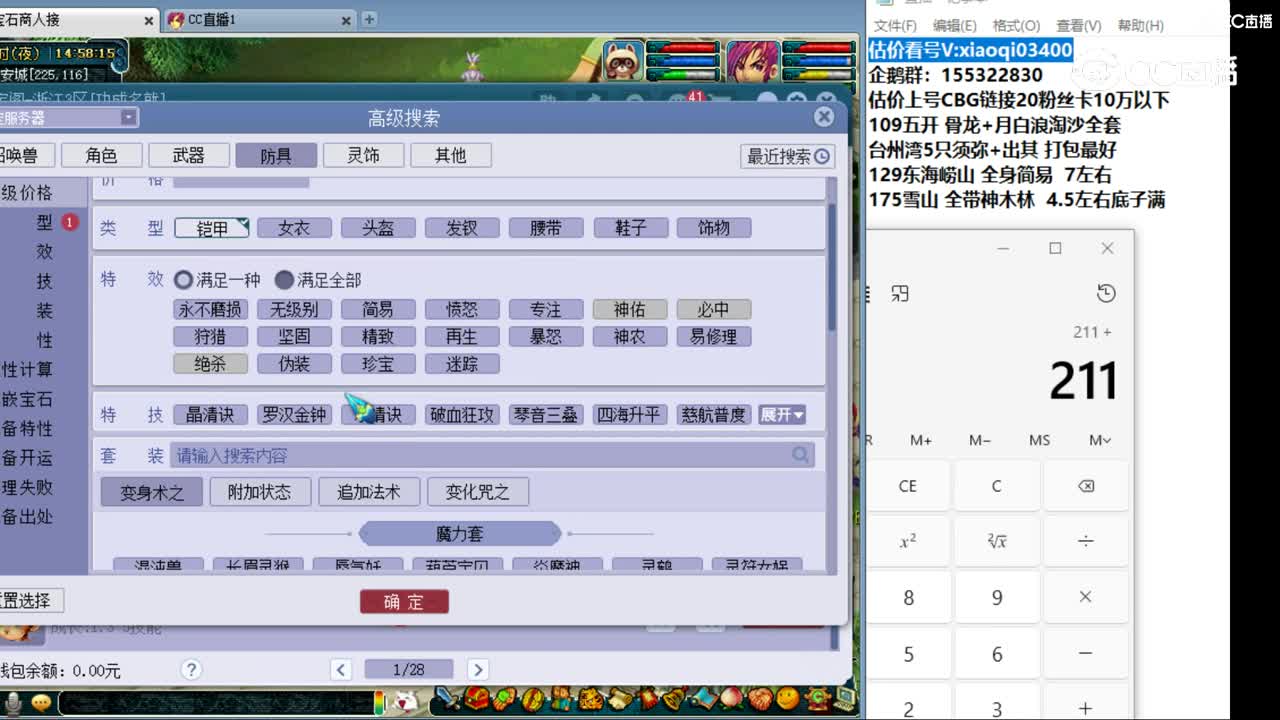Click the 套装 search input field
The width and height of the screenshot is (1280, 720).
click(450, 456)
